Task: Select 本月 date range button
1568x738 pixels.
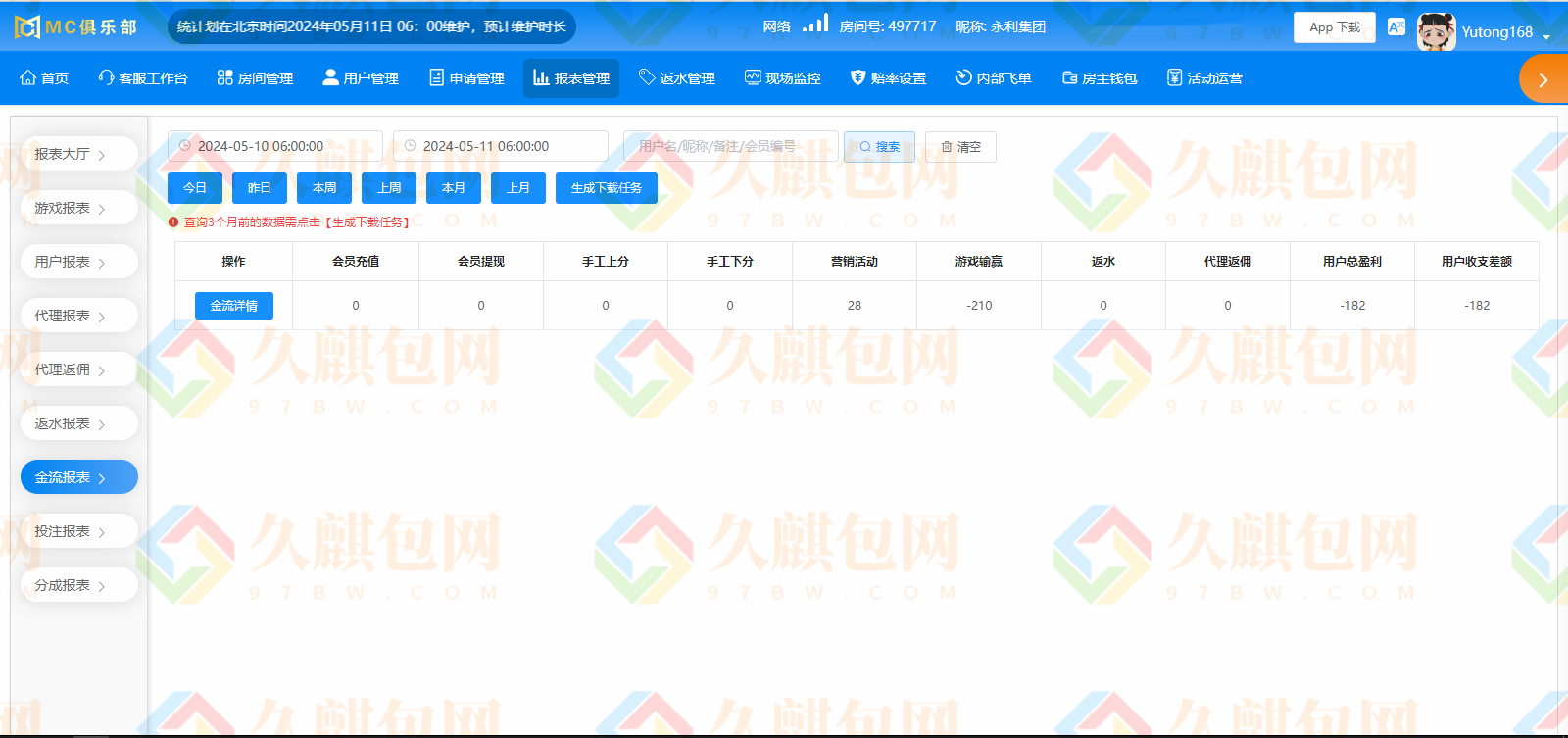Action: (454, 188)
